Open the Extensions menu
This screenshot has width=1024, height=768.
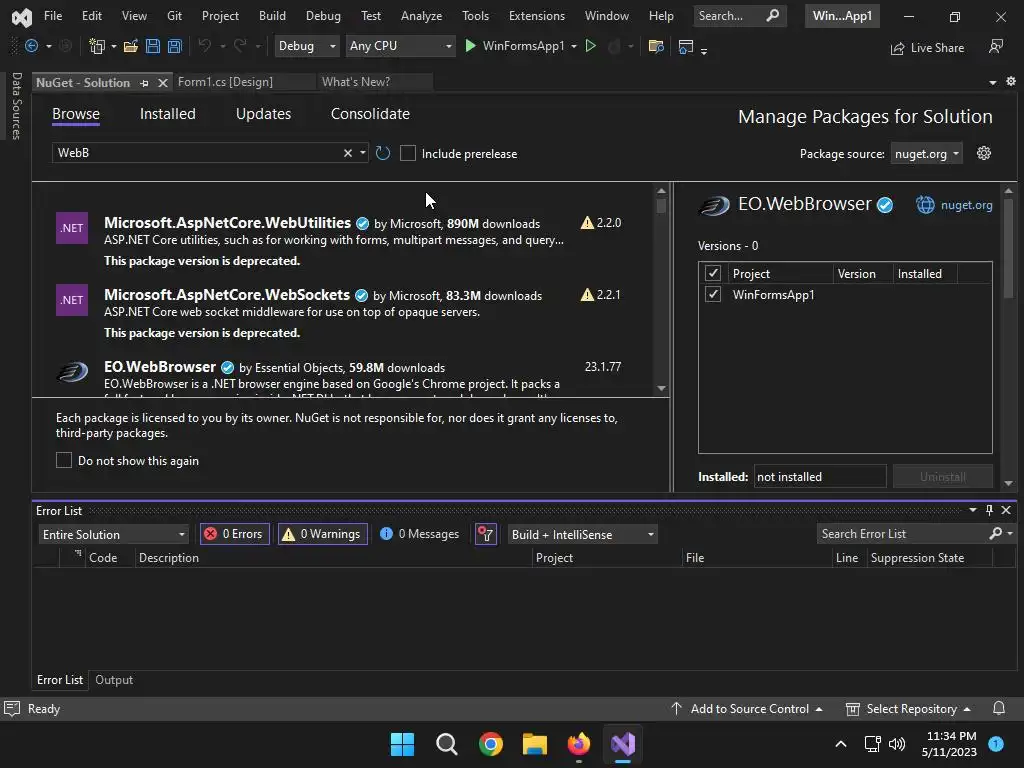tap(537, 16)
